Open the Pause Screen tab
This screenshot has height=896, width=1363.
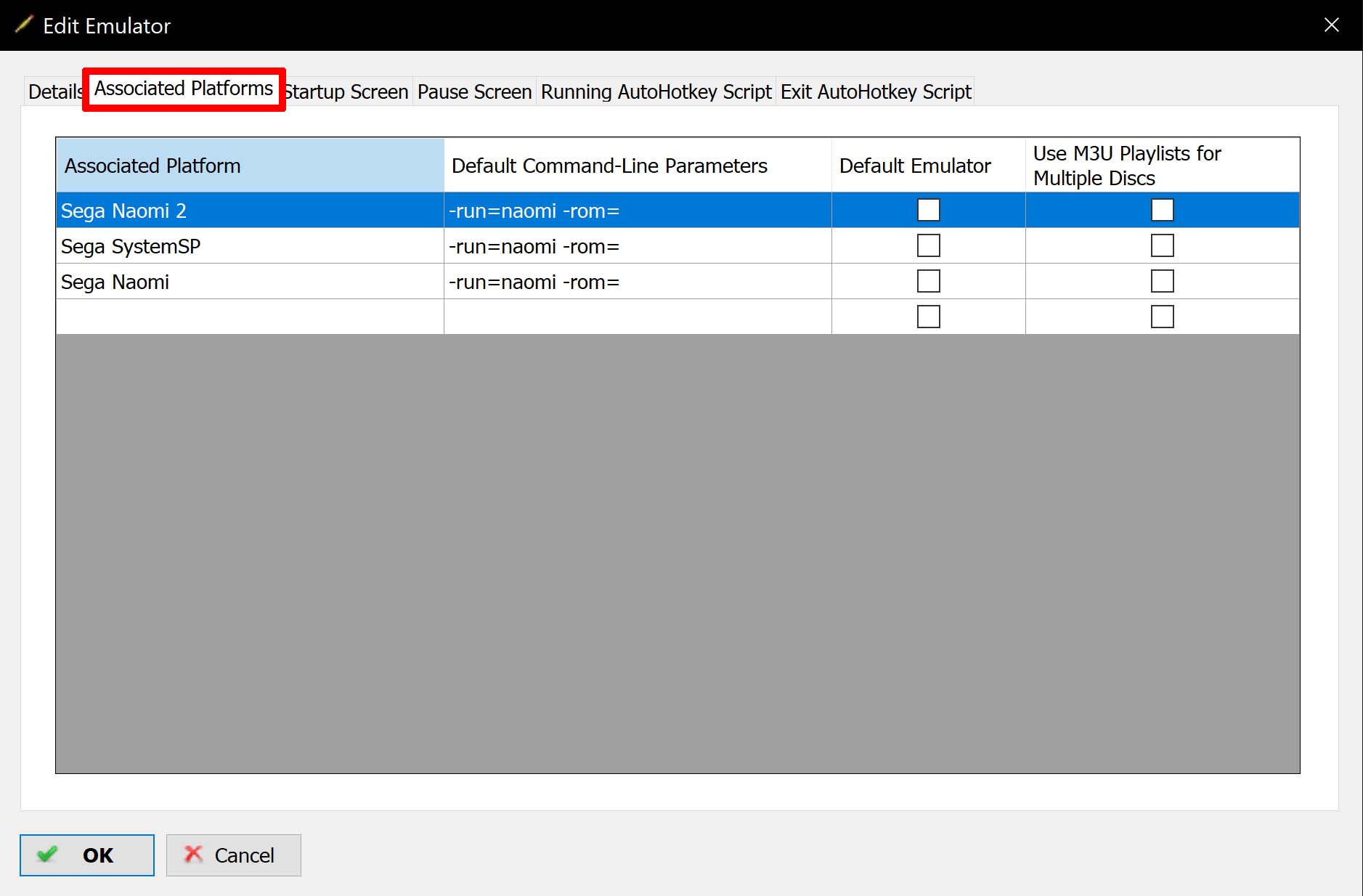point(474,91)
